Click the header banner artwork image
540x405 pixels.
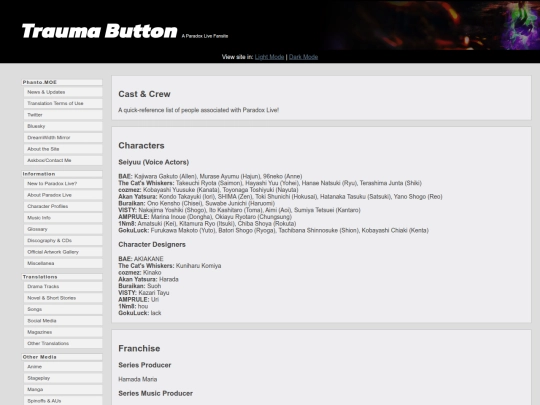tap(432, 25)
